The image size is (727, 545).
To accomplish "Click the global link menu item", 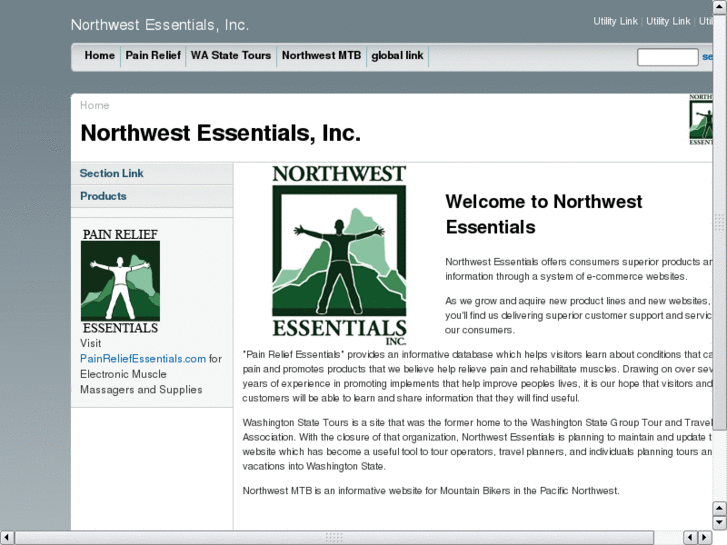I will click(397, 56).
